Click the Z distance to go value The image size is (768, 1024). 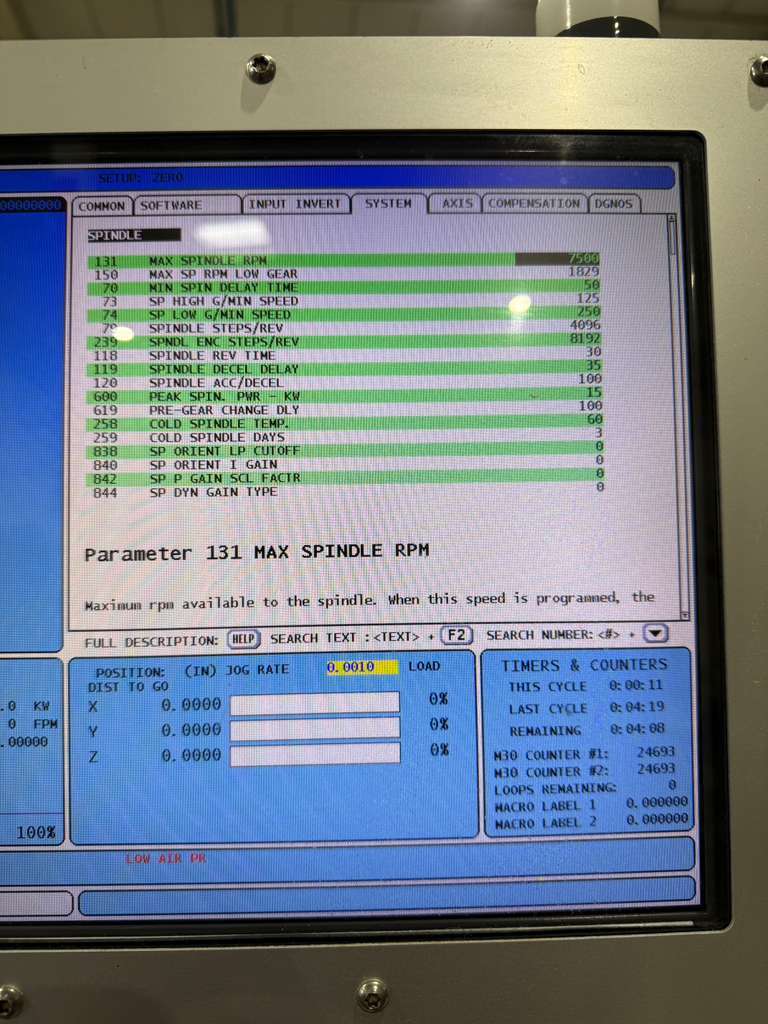[x=191, y=756]
